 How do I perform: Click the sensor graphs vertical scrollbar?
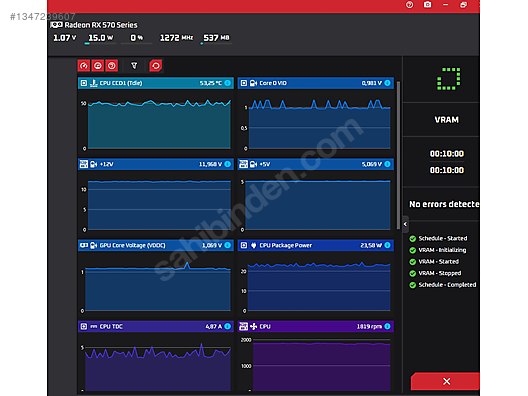[398, 155]
